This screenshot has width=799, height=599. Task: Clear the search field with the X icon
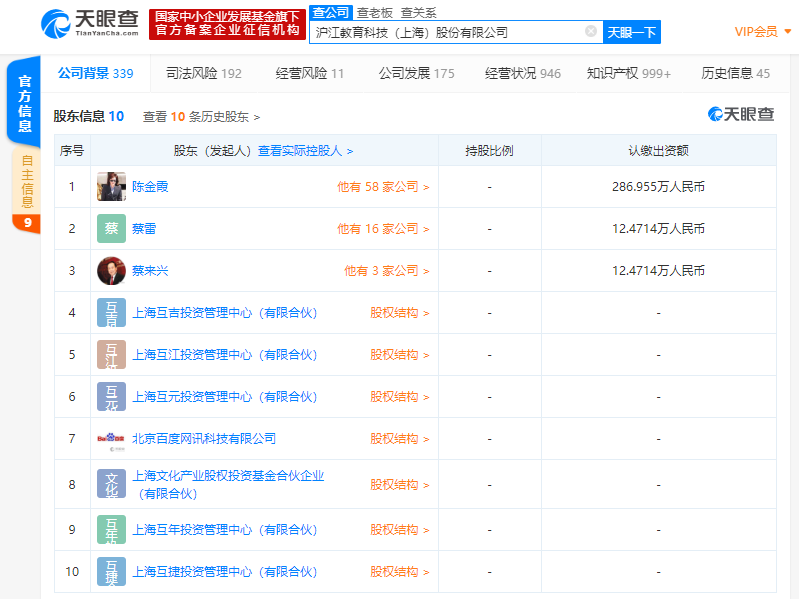click(591, 32)
